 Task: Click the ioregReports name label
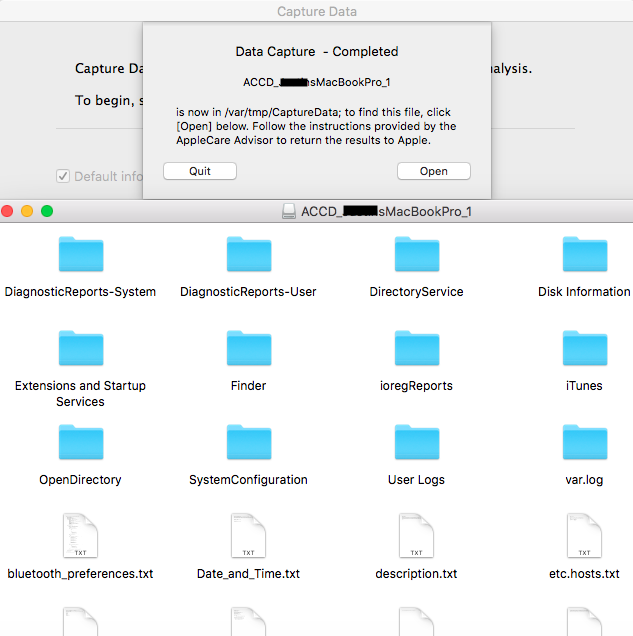click(416, 386)
